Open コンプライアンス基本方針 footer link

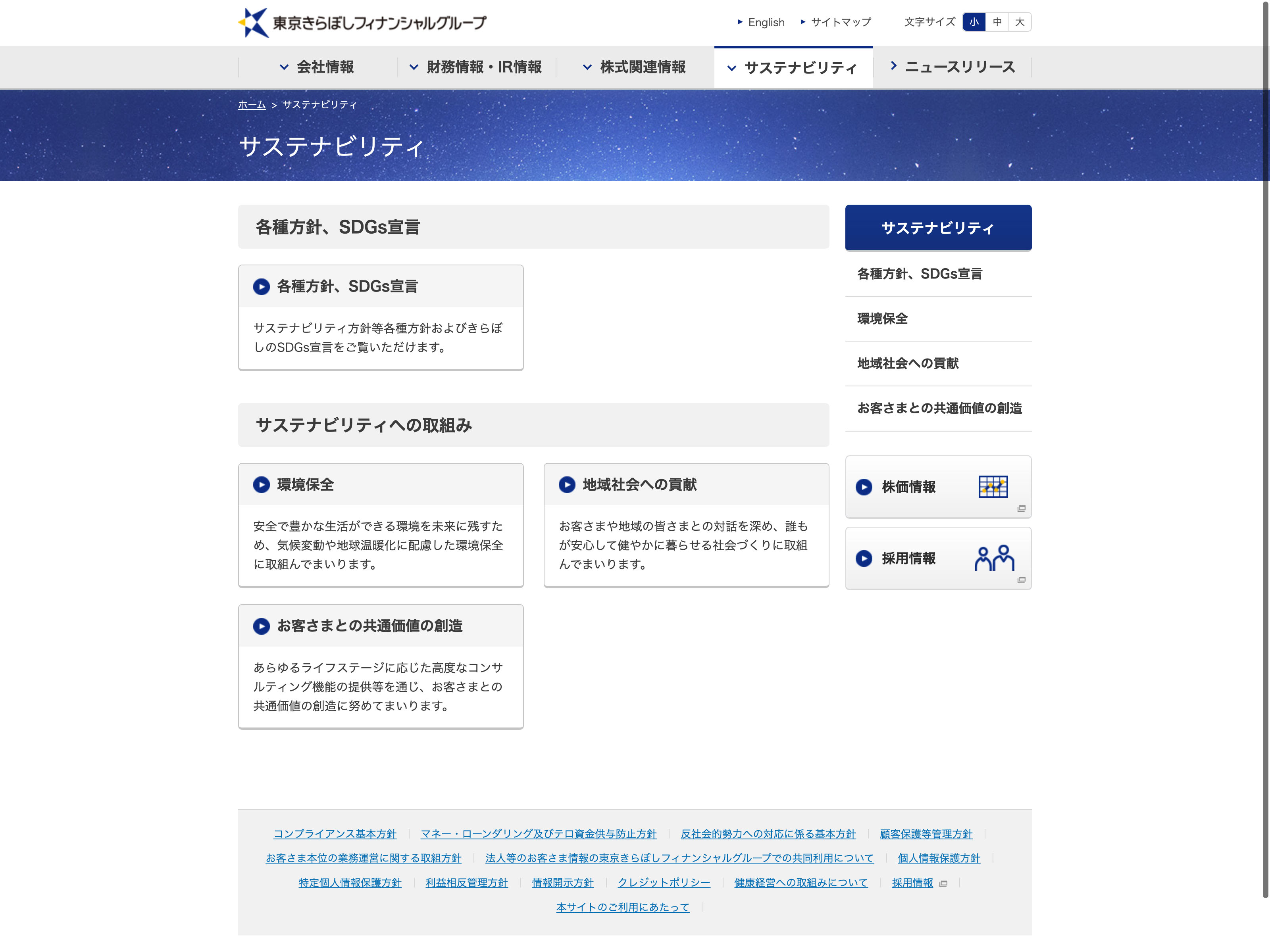(335, 834)
